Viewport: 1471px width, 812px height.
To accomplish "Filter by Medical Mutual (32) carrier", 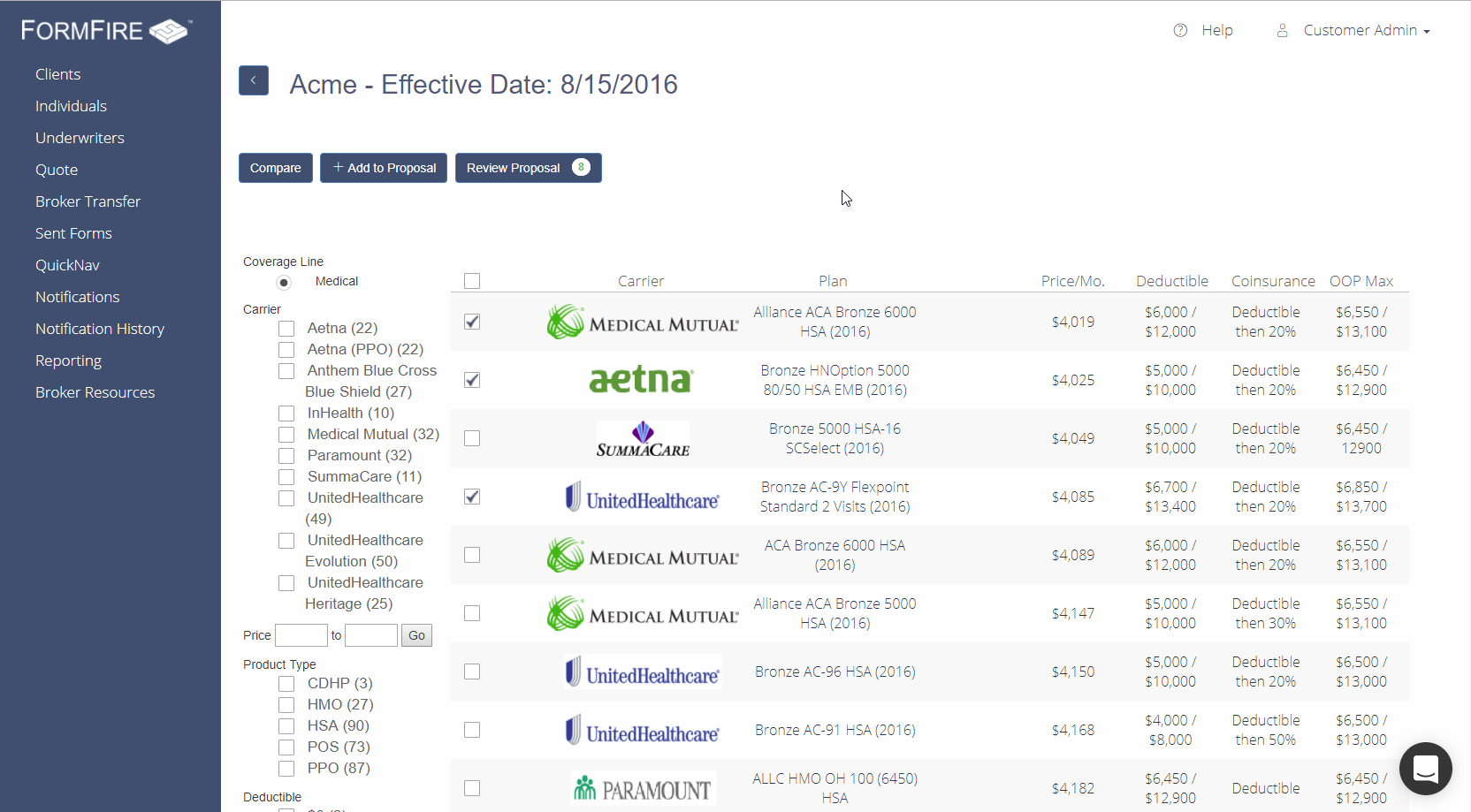I will (286, 435).
